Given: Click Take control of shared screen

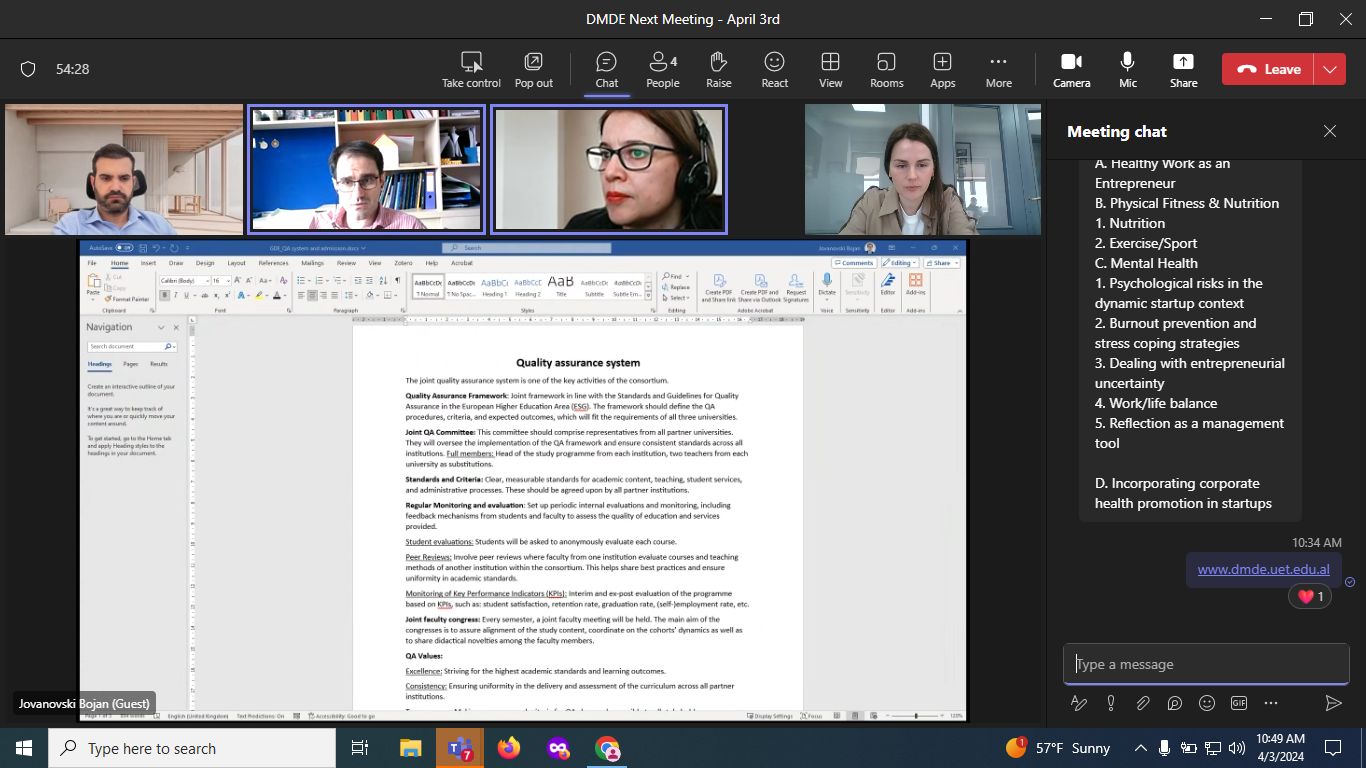Looking at the screenshot, I should pyautogui.click(x=471, y=69).
